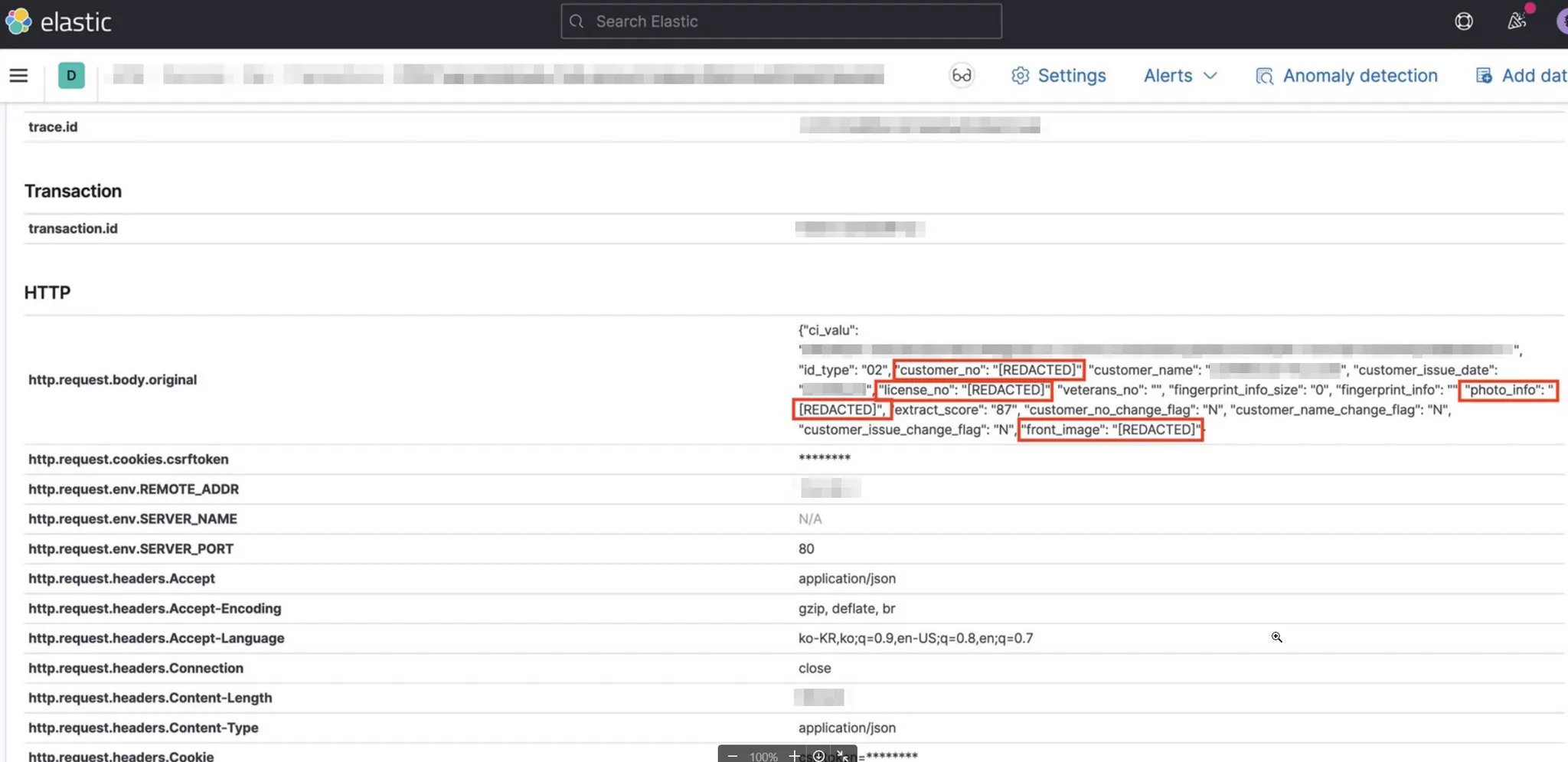1568x762 pixels.
Task: Click the glasses inspect icon
Action: pos(962,75)
